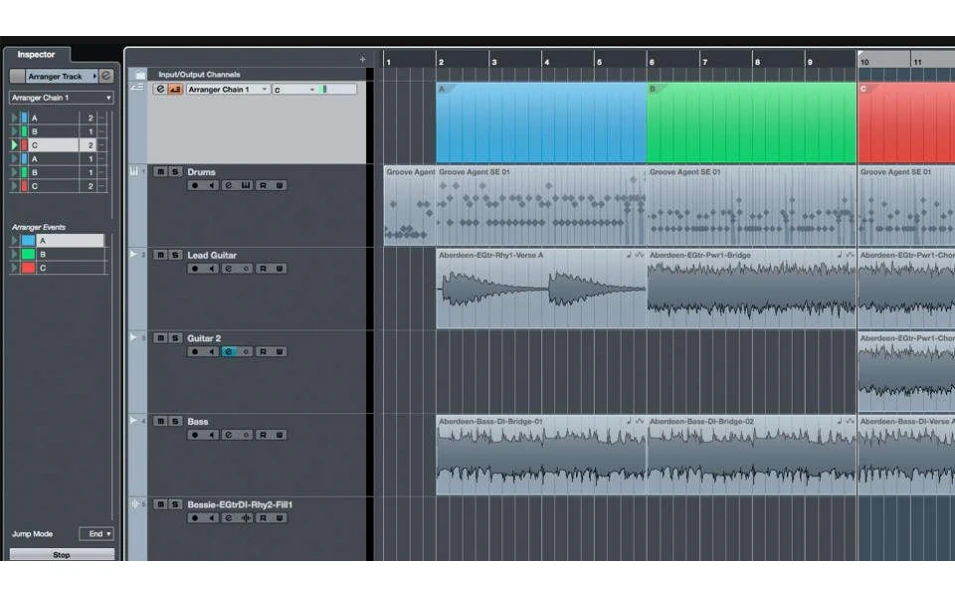Open Arranger Chain 1 dropdown in Inspector
Image resolution: width=955 pixels, height=597 pixels.
point(61,97)
